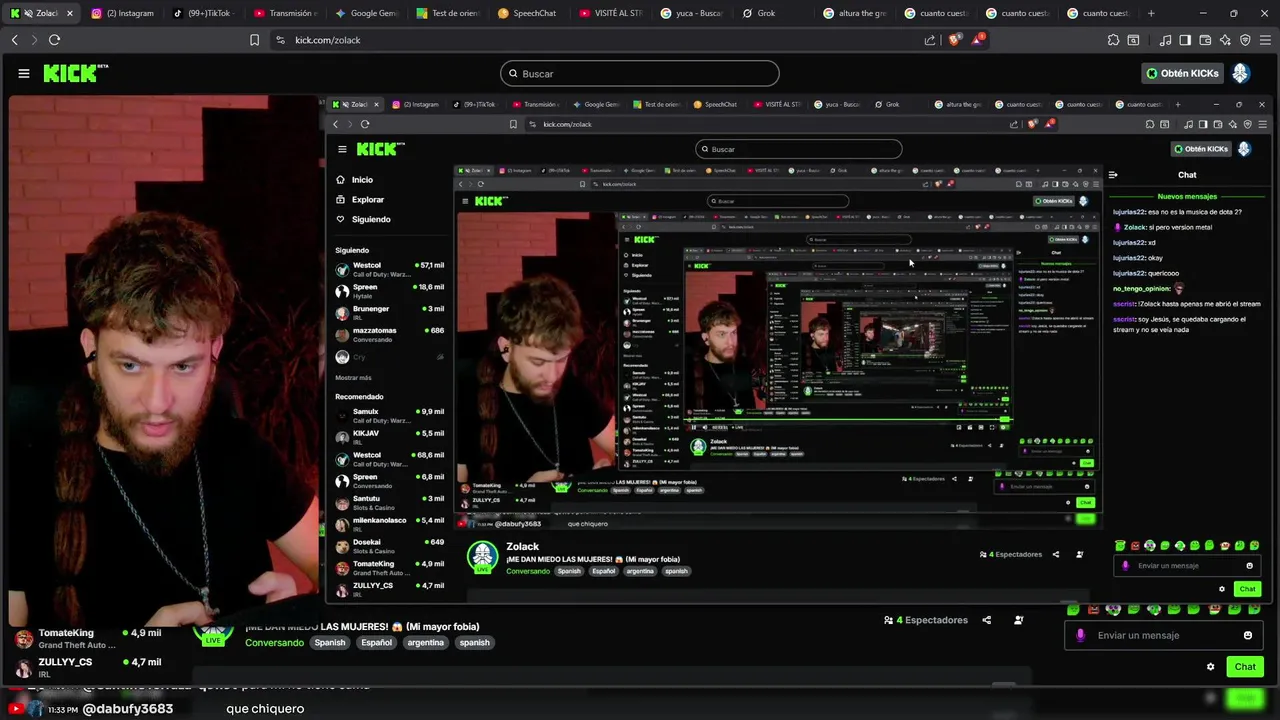Image resolution: width=1280 pixels, height=720 pixels.
Task: Click the Obtén KICKs button
Action: pos(1182,73)
